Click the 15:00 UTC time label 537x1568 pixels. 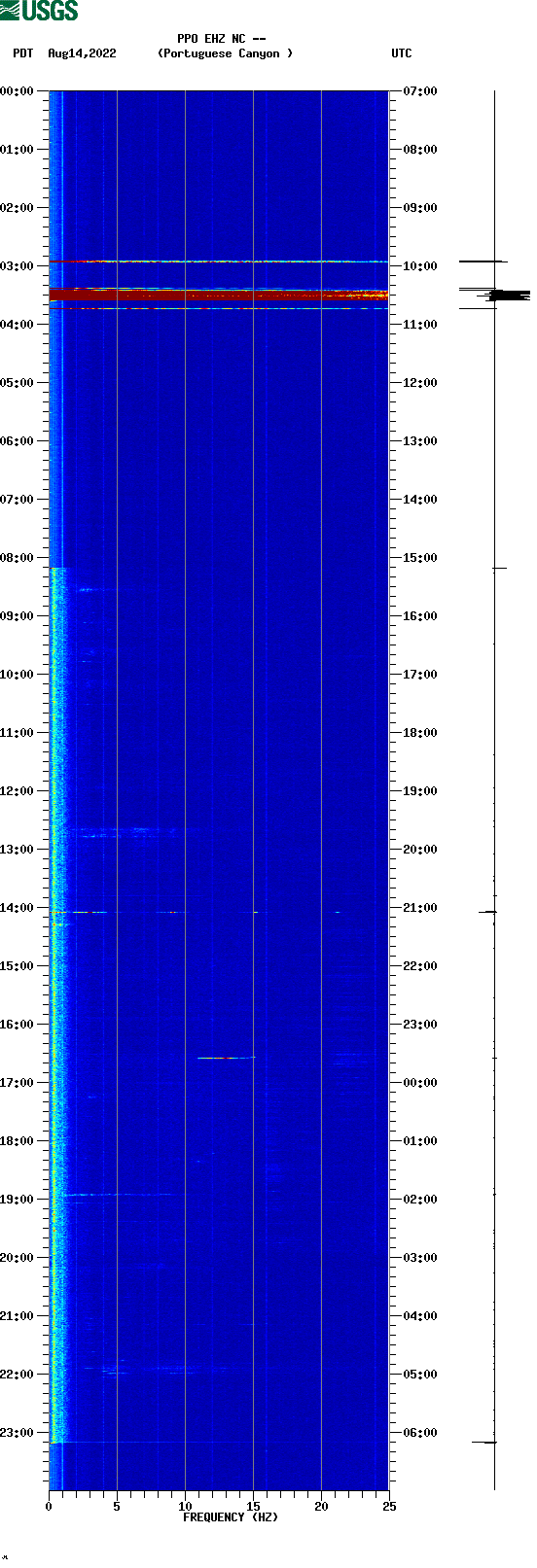420,557
